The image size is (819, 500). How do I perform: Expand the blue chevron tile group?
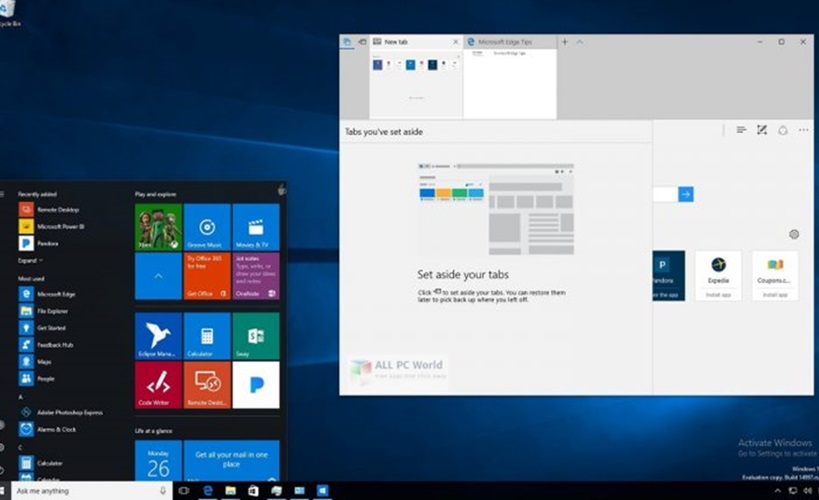158,276
